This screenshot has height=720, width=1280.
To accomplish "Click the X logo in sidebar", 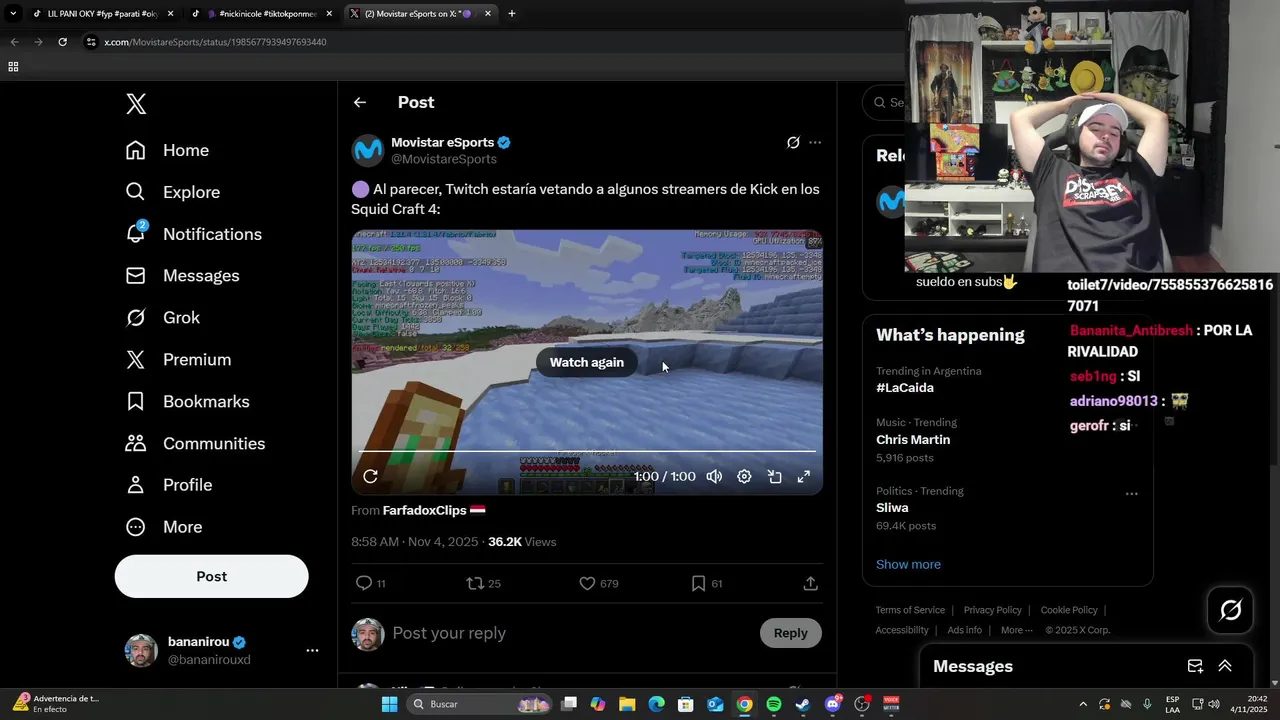I will click(136, 103).
